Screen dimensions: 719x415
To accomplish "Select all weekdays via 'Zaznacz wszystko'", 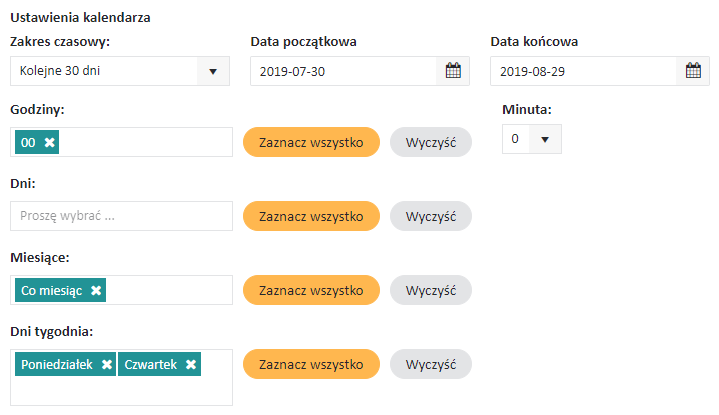I will (x=311, y=364).
